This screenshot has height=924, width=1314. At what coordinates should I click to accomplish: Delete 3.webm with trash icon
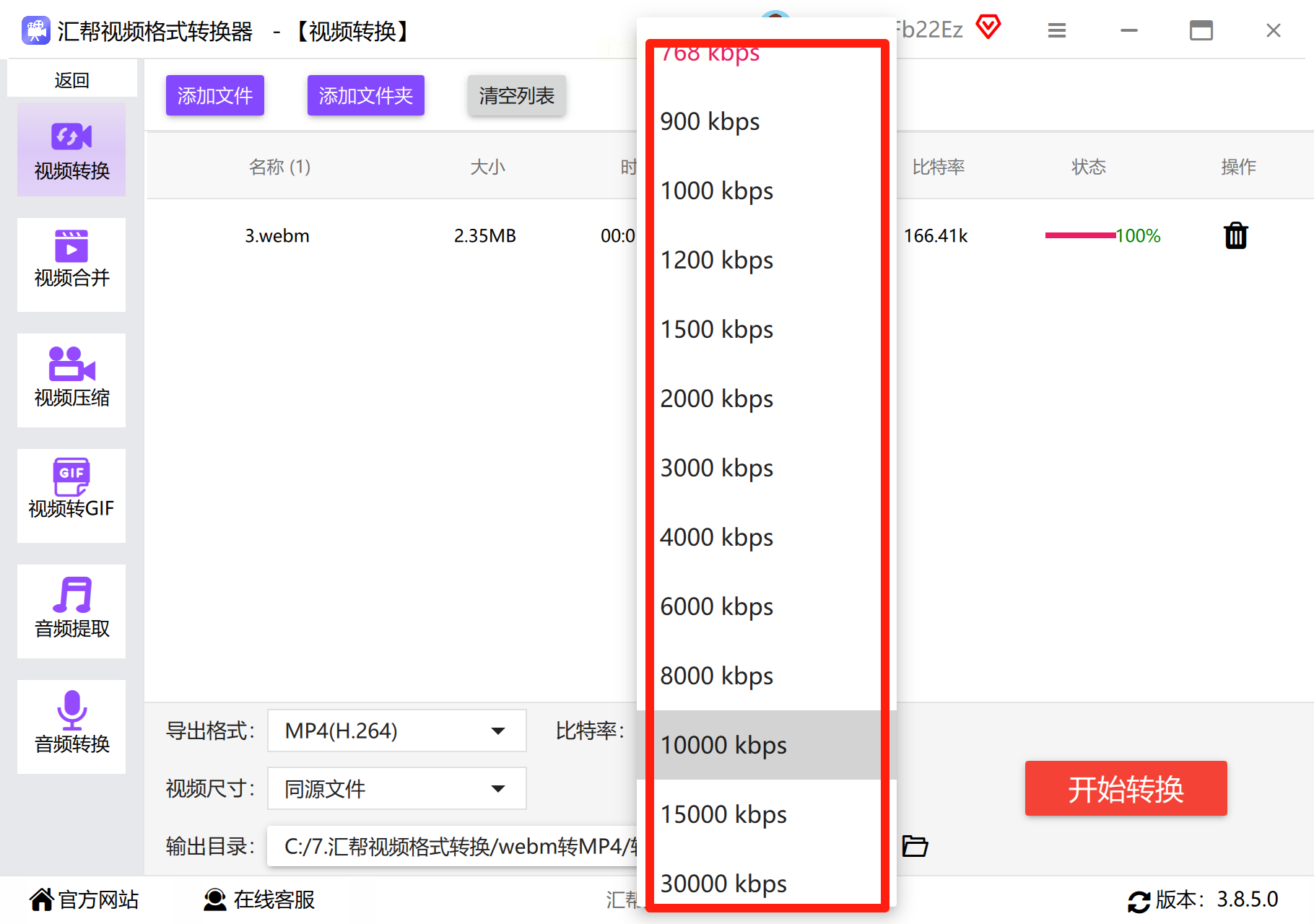1236,235
